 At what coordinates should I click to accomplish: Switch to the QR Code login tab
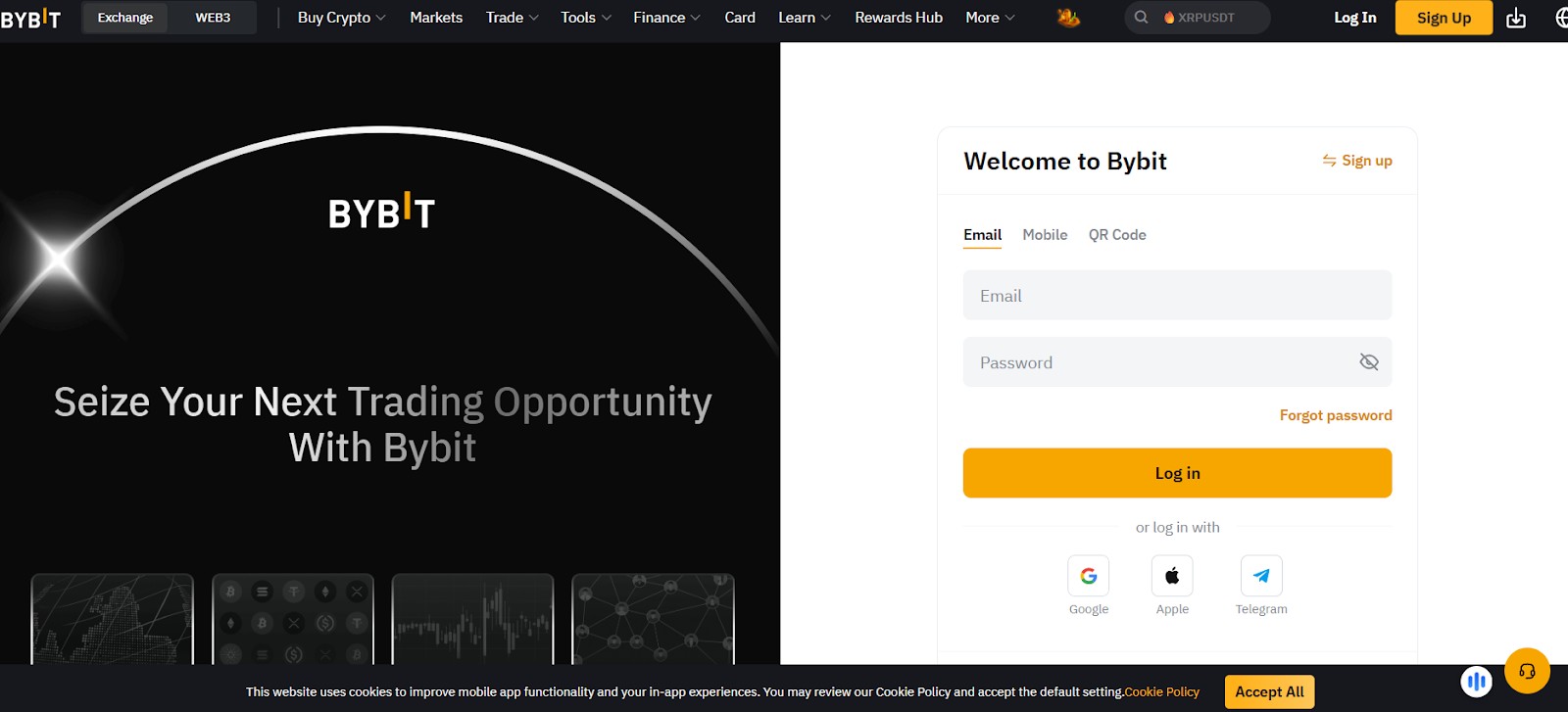pyautogui.click(x=1117, y=235)
